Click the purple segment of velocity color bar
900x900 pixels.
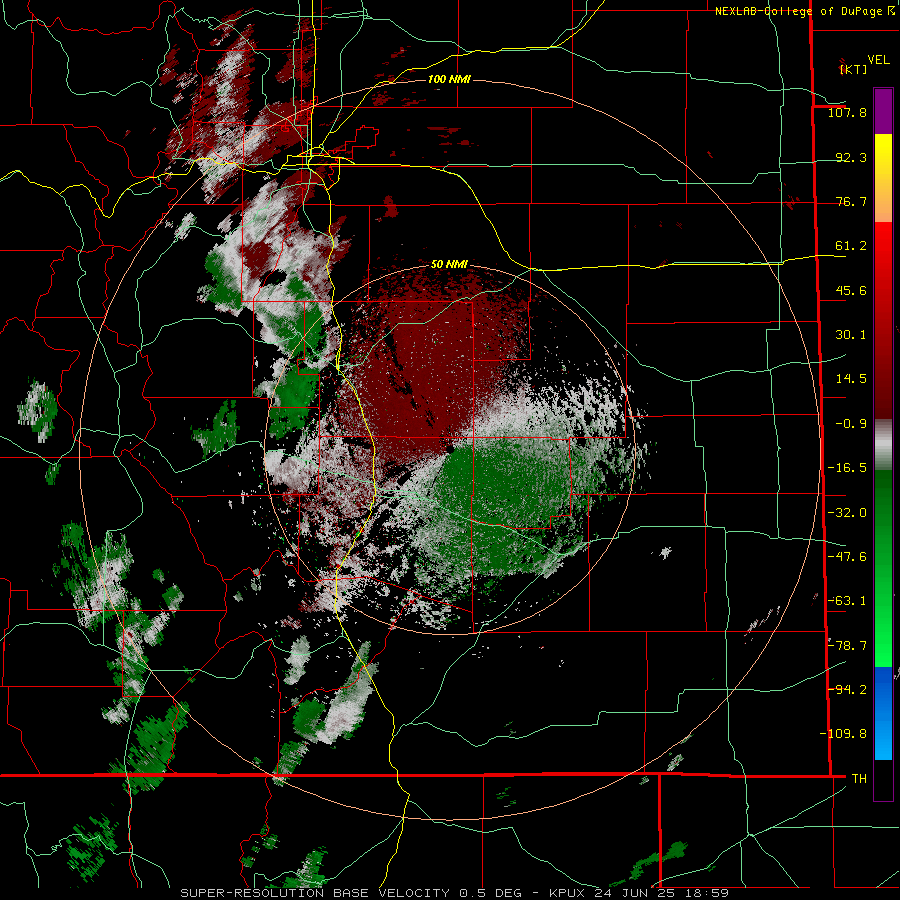883,111
